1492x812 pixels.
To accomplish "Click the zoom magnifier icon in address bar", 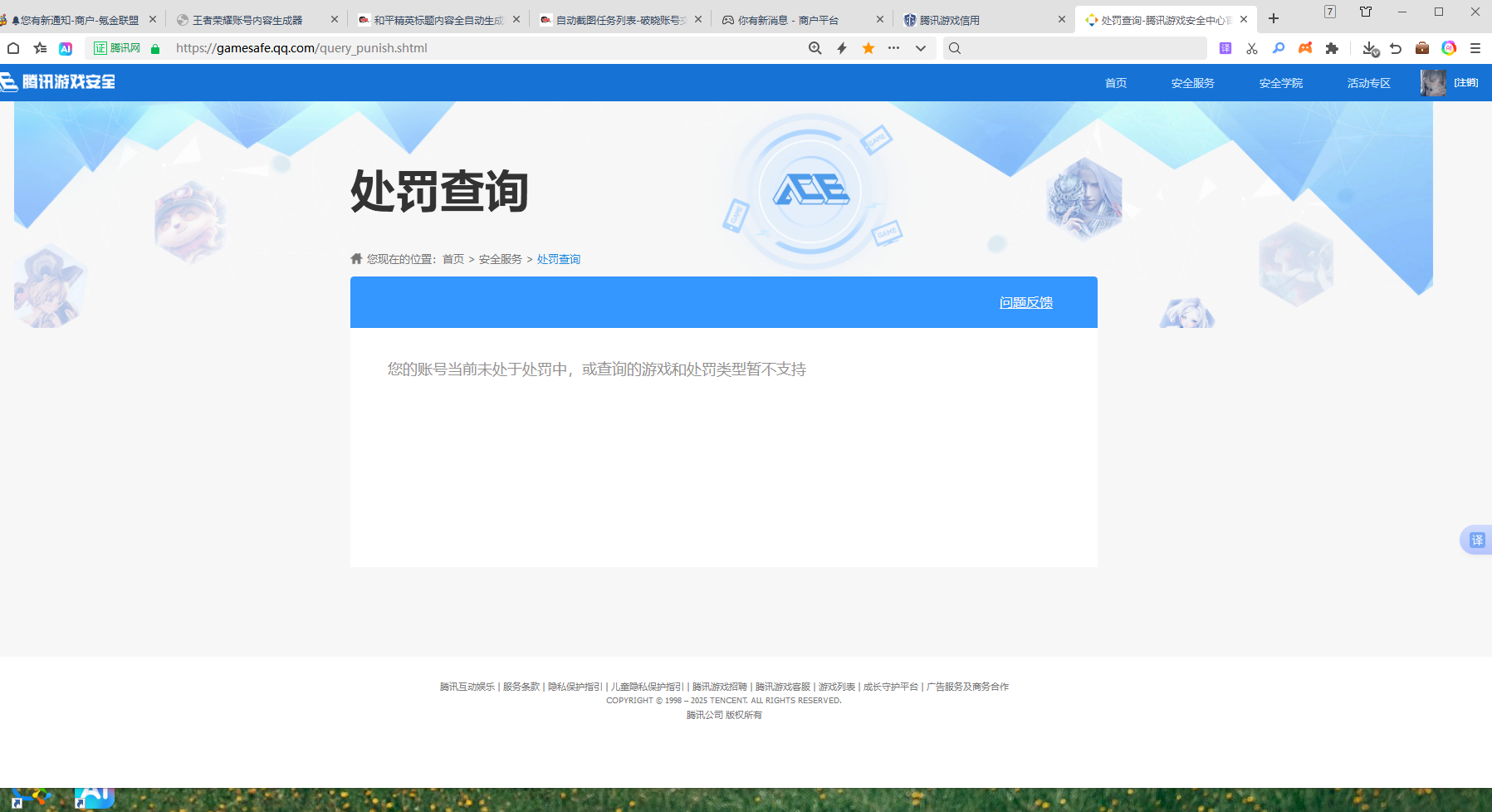I will (815, 48).
